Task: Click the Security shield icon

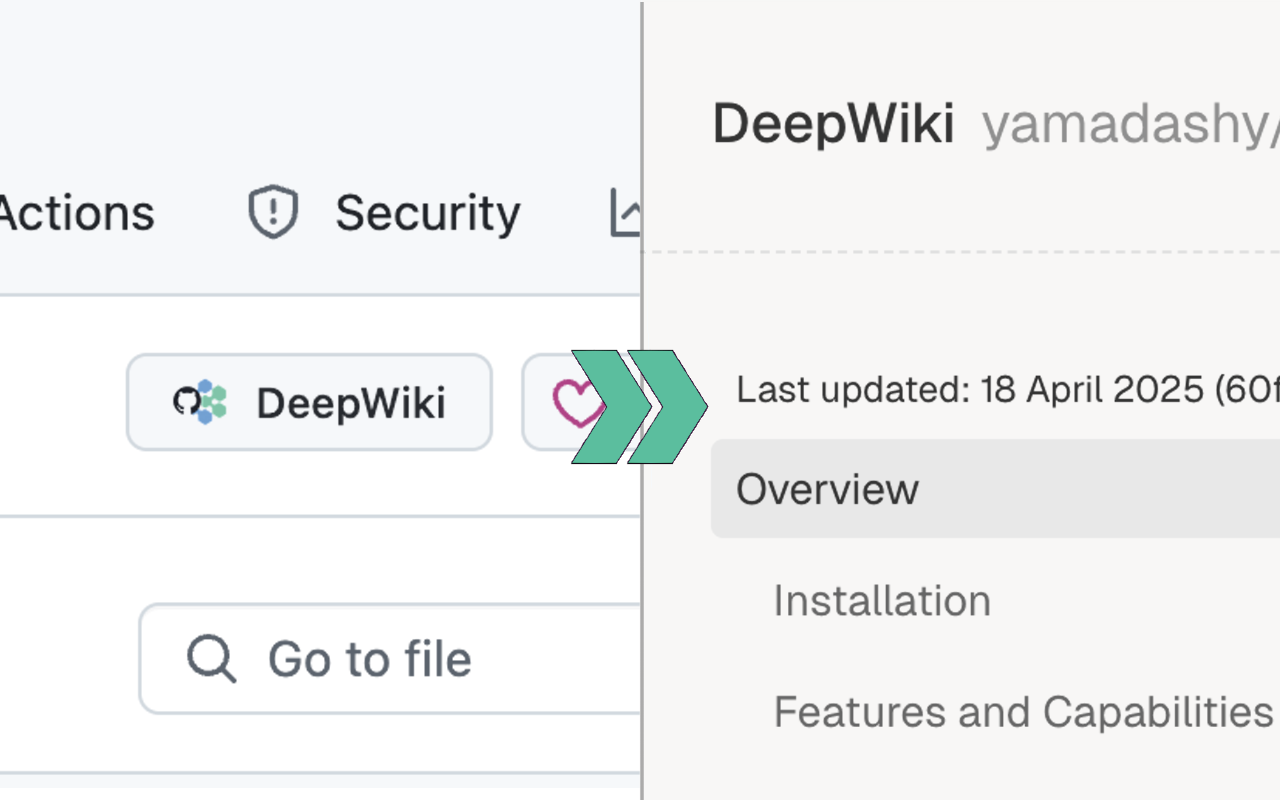Action: coord(273,213)
